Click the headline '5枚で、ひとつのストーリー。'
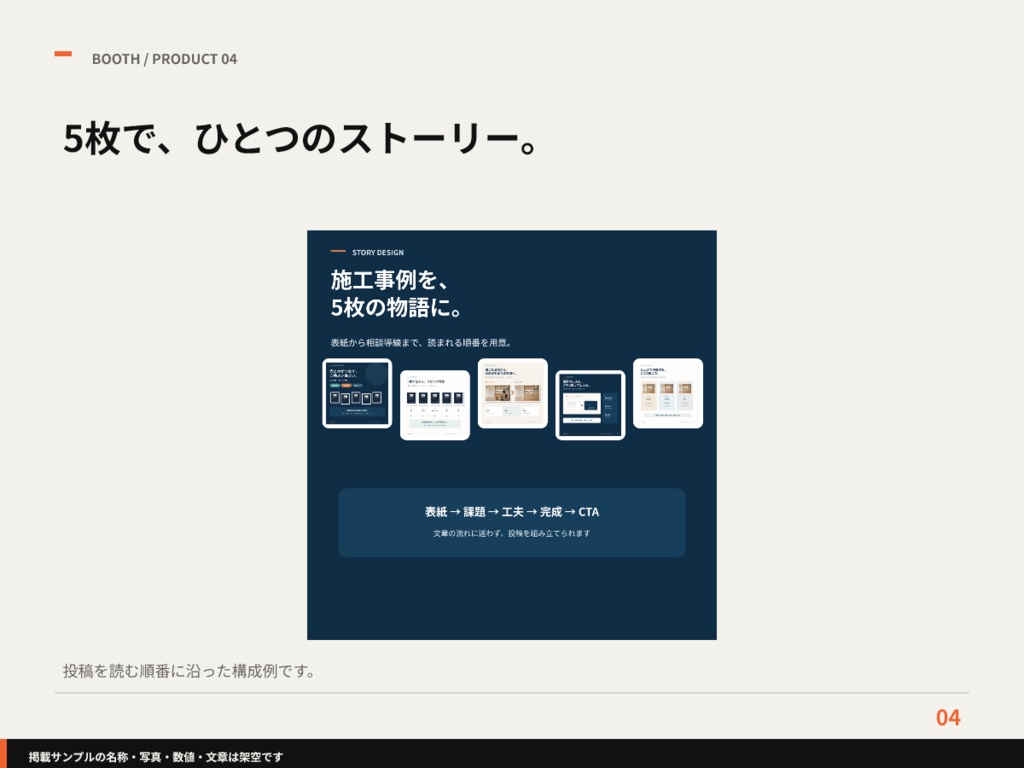This screenshot has height=768, width=1024. pos(300,138)
